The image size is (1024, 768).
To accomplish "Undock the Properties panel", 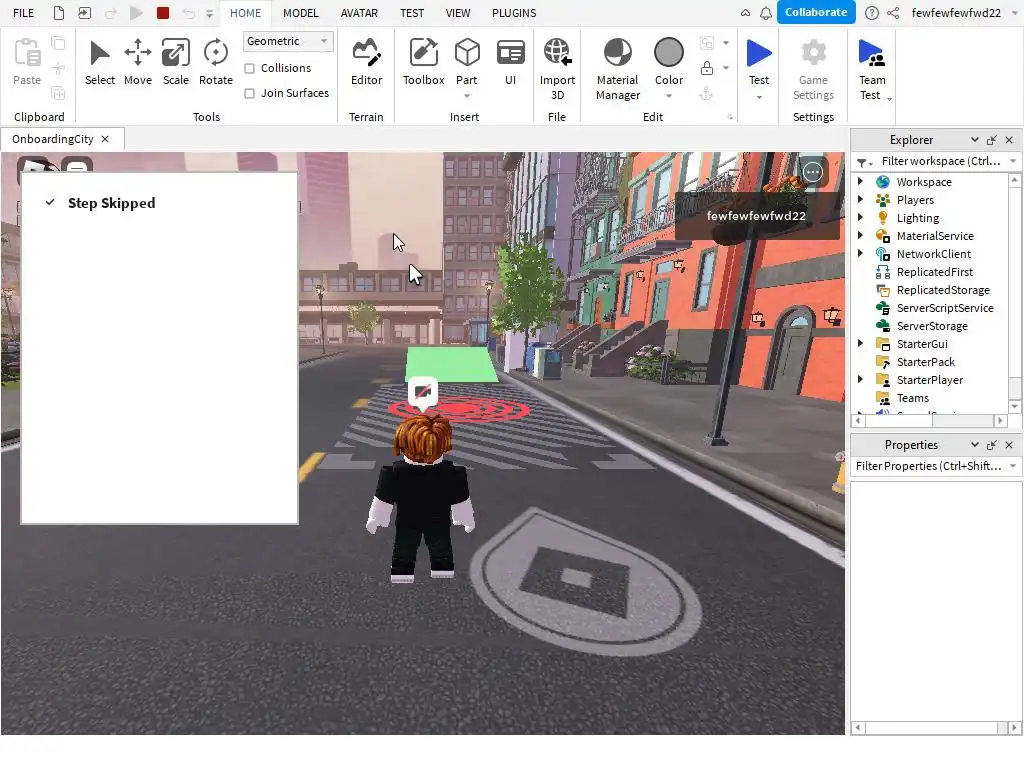I will click(x=991, y=445).
